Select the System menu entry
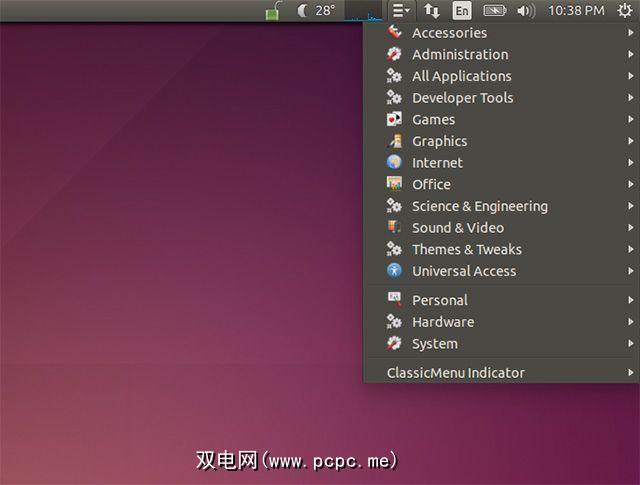640x485 pixels. (x=501, y=343)
